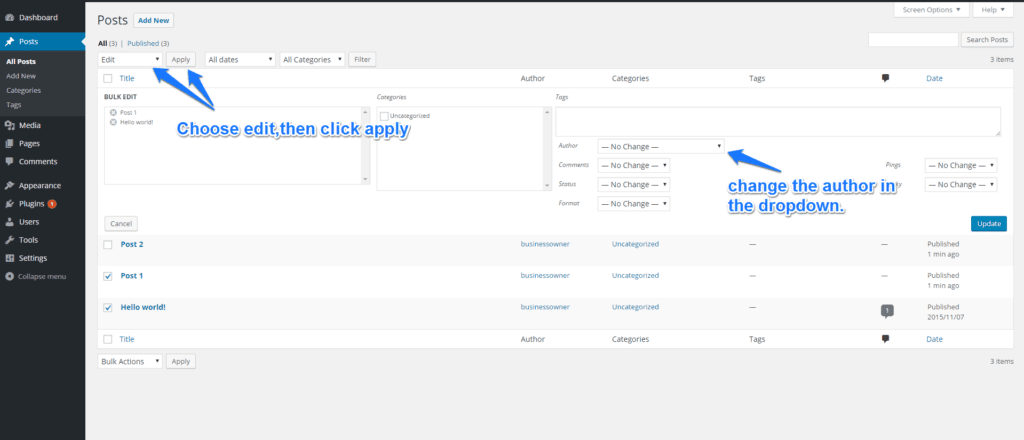Cancel the bulk edit
The image size is (1024, 440).
[121, 224]
